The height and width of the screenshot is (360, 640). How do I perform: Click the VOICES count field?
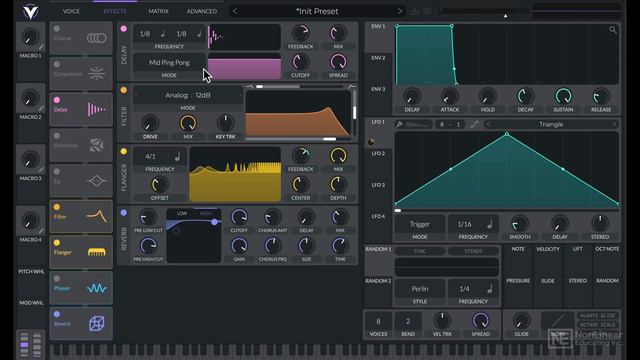point(378,322)
